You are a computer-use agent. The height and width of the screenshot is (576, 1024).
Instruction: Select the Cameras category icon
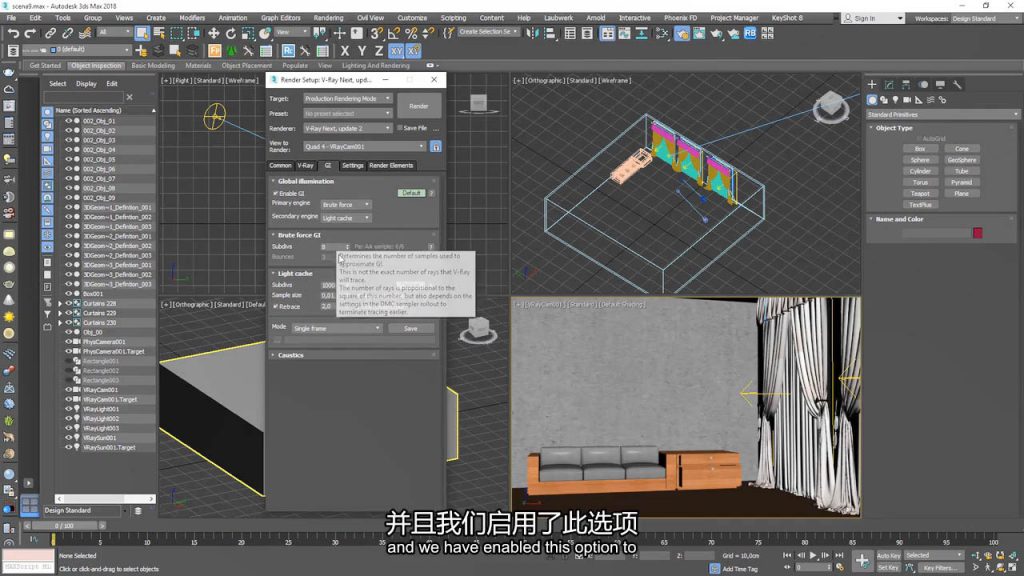(907, 100)
